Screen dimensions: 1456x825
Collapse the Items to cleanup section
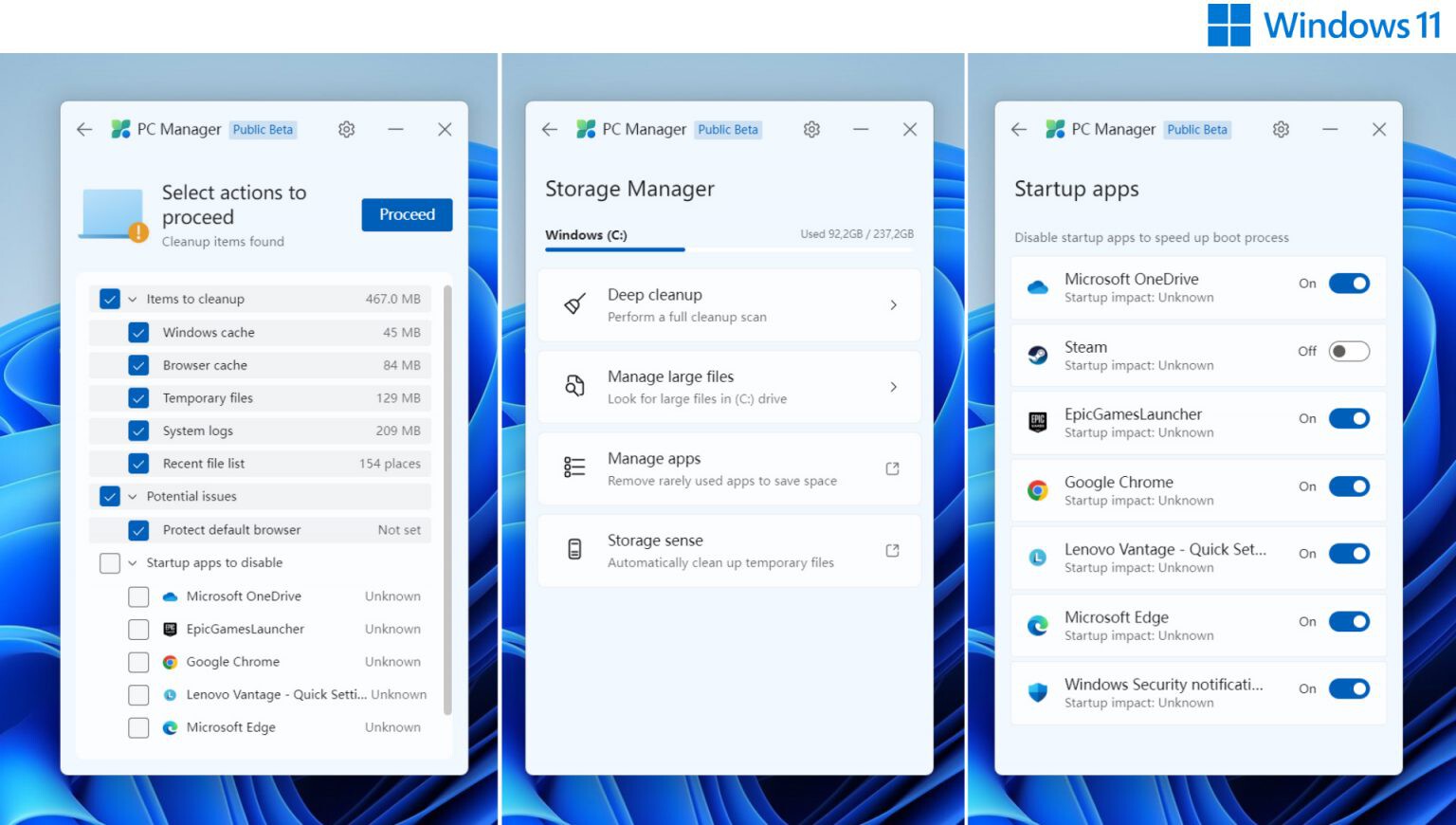(x=132, y=299)
